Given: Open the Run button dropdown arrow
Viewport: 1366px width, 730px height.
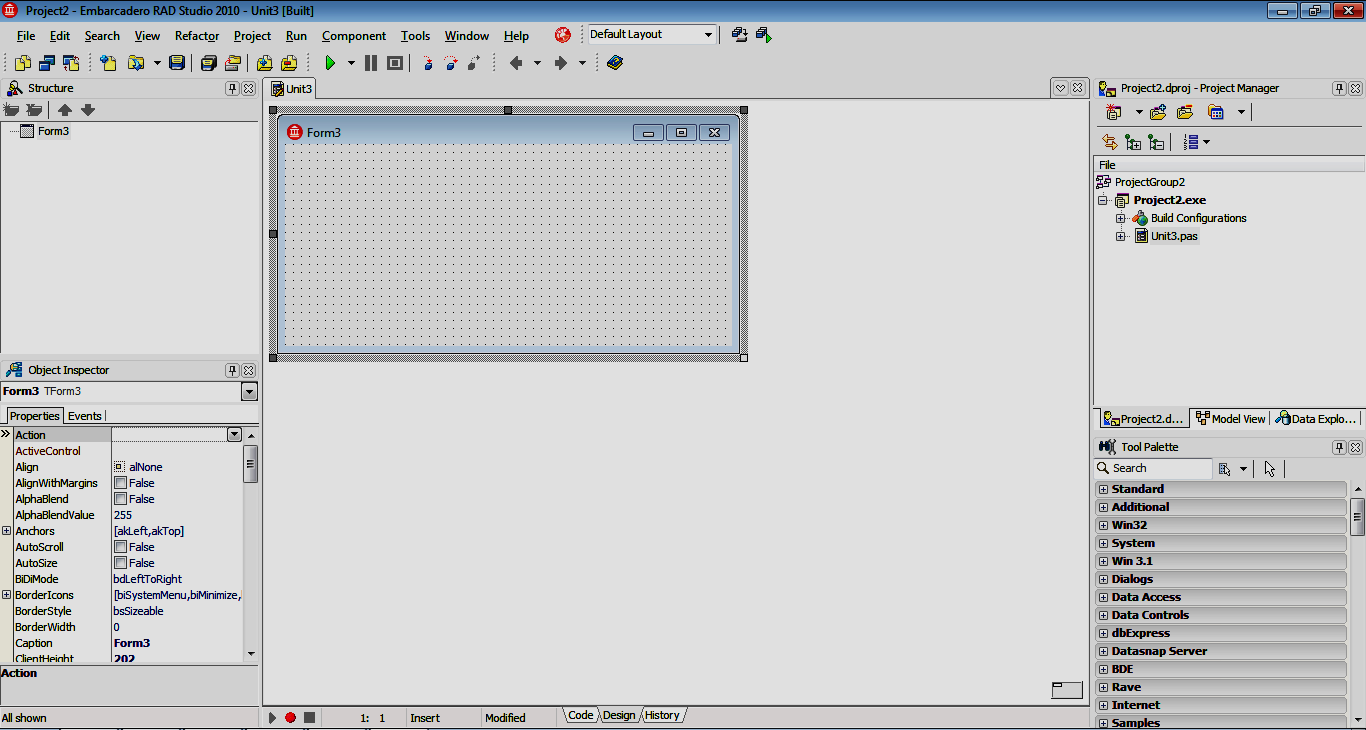Looking at the screenshot, I should [351, 63].
